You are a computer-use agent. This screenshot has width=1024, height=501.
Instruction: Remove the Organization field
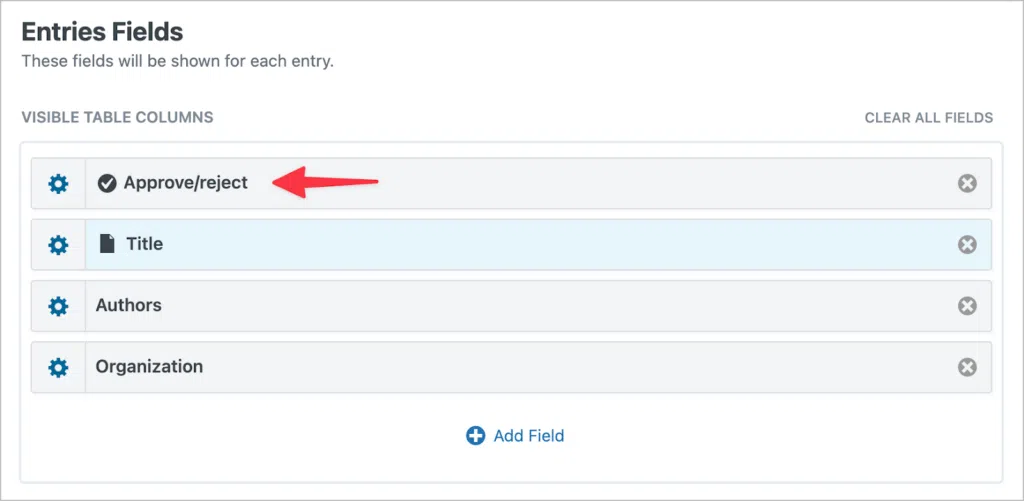(967, 367)
